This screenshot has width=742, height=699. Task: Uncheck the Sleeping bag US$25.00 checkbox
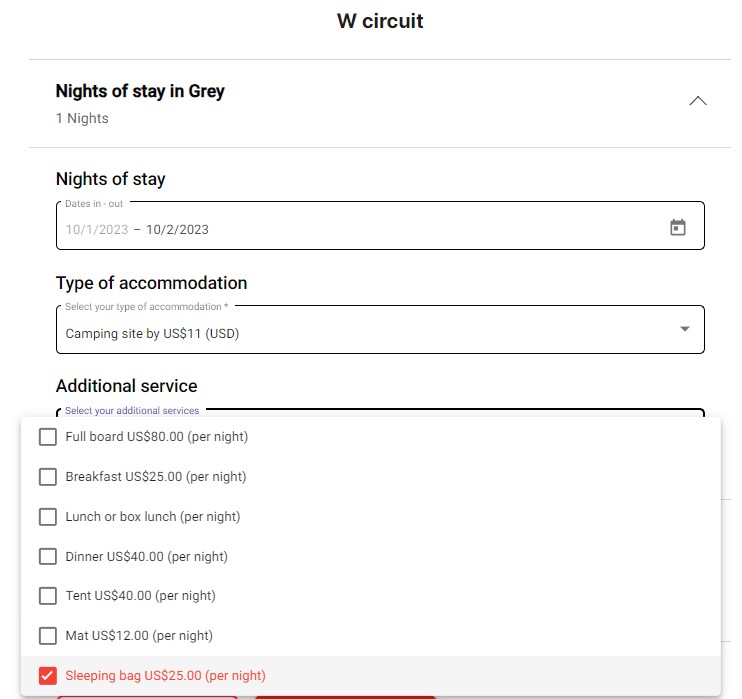[48, 675]
